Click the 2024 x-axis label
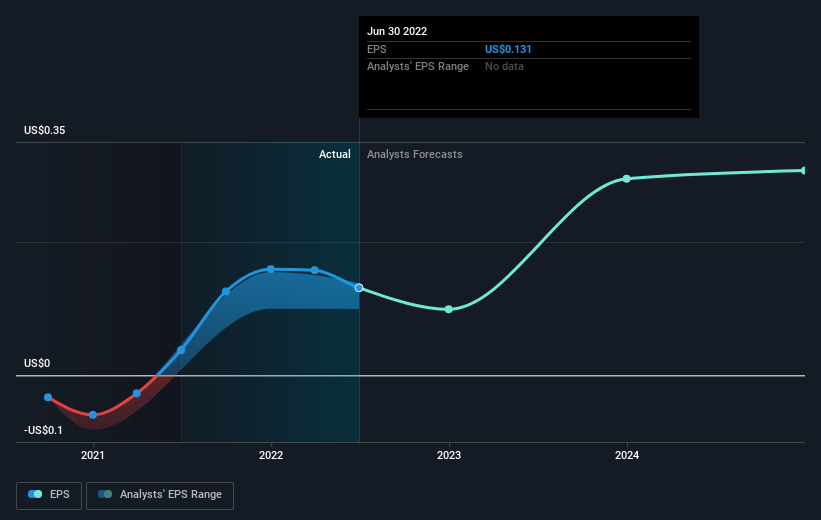Viewport: 821px width, 520px height. click(x=627, y=455)
